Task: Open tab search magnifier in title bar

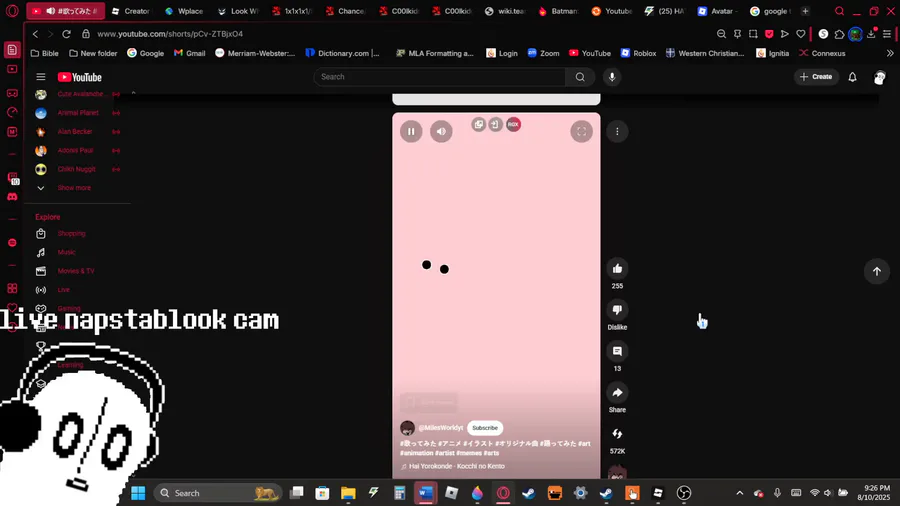Action: (x=840, y=11)
